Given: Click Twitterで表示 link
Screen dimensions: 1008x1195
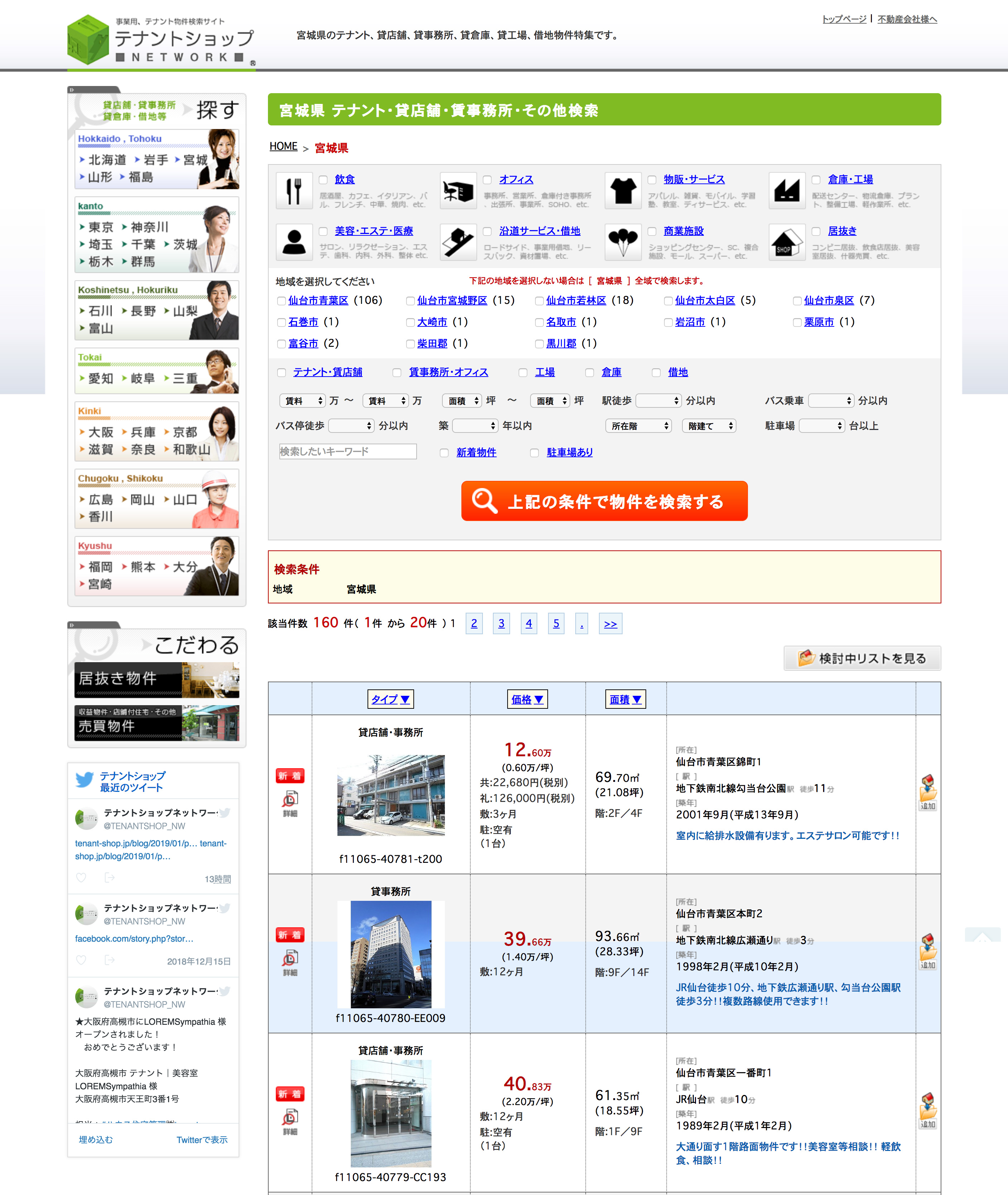Looking at the screenshot, I should click(202, 1139).
